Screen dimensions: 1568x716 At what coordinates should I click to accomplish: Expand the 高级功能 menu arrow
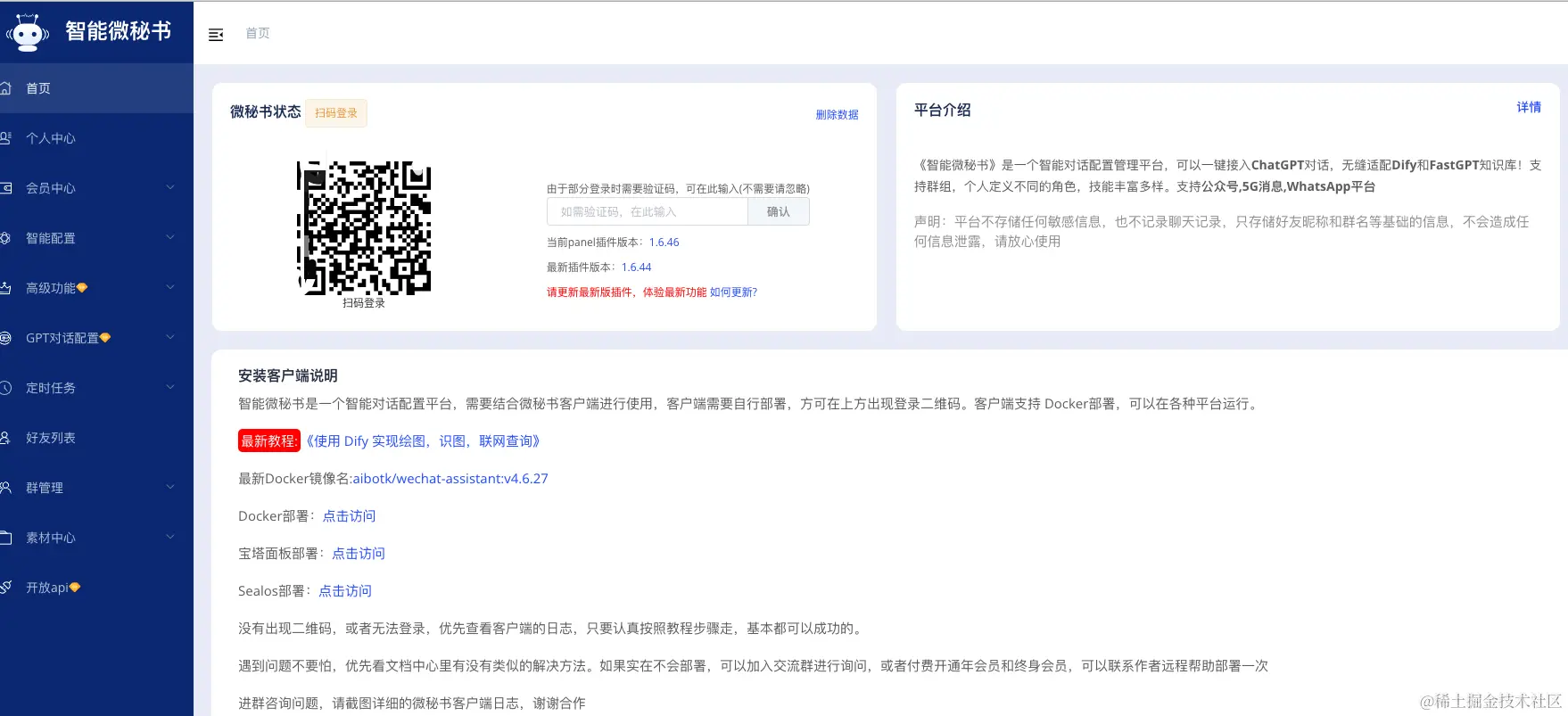170,287
